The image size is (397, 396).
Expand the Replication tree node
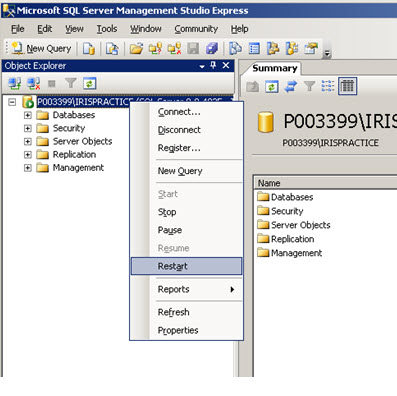click(x=28, y=155)
